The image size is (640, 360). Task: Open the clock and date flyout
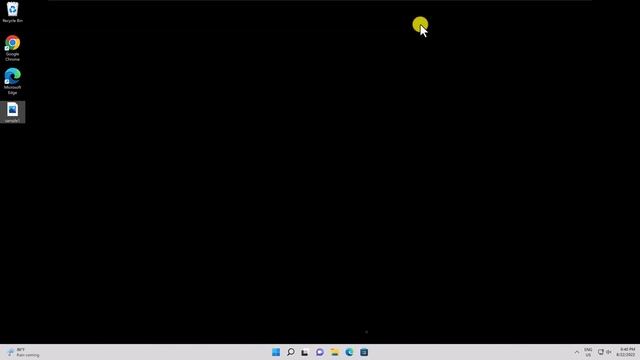(x=627, y=352)
